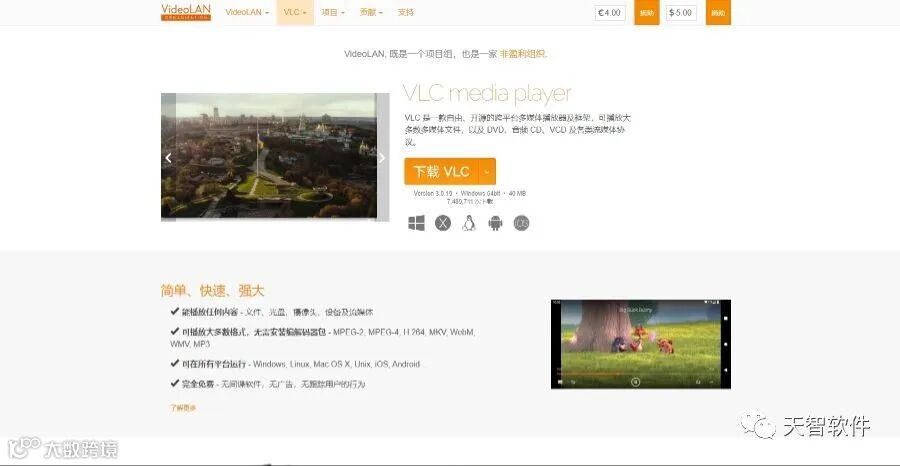
Task: Focus the $5.00 donation amount field
Action: click(x=681, y=13)
